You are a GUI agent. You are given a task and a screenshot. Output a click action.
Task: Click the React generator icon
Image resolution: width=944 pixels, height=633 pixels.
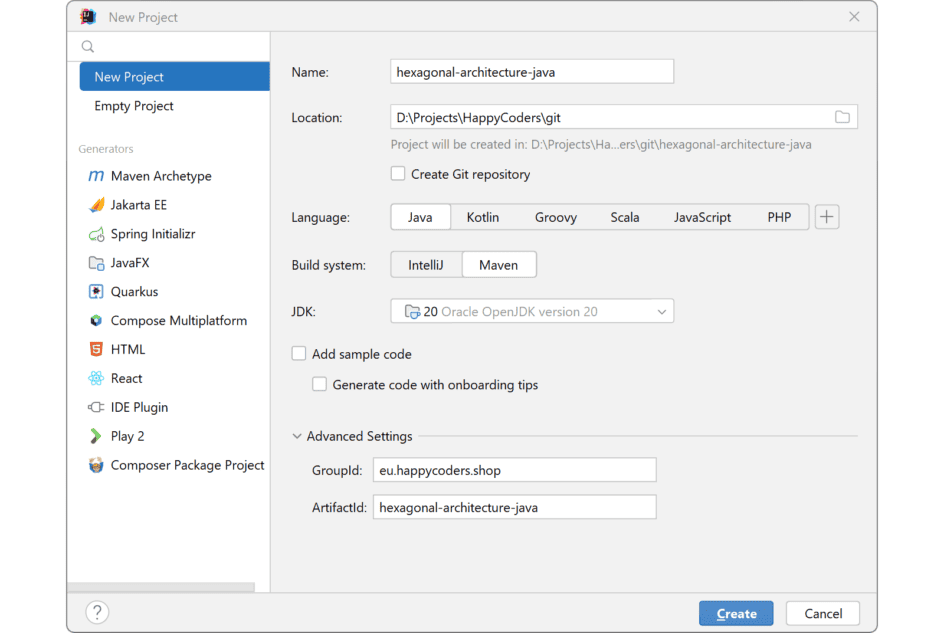point(96,379)
